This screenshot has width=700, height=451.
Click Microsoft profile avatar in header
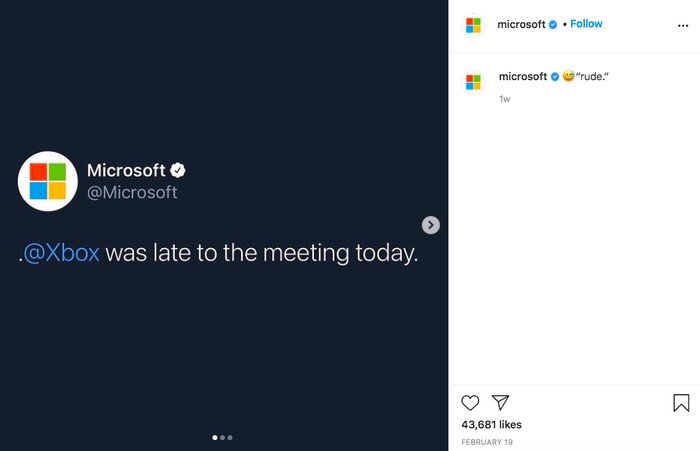pos(473,25)
